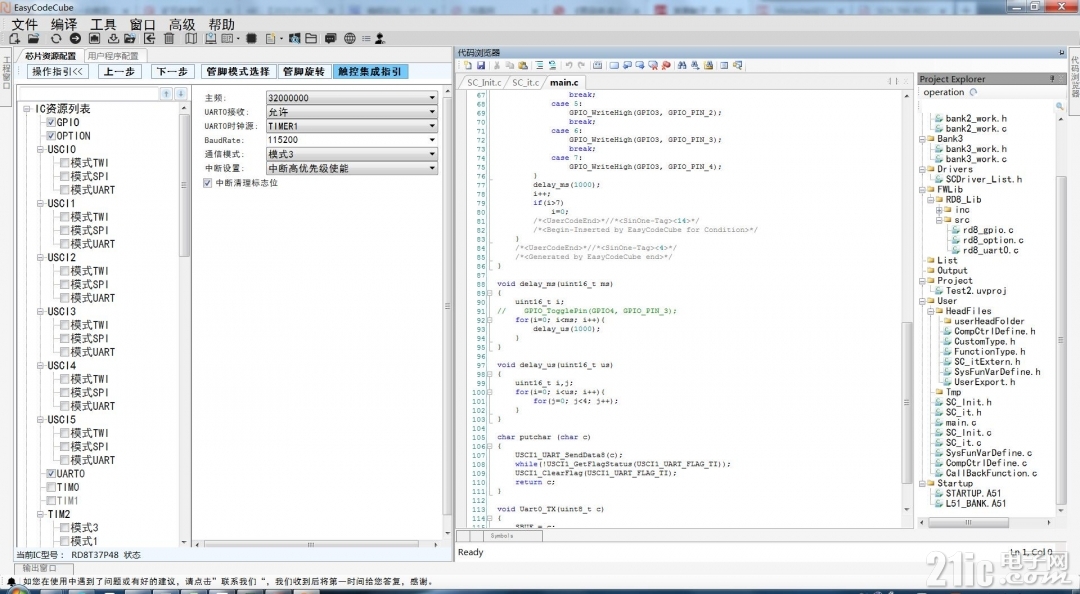Viewport: 1080px width, 594px height.
Task: Click the toggle bookmark rectangle icon
Action: click(614, 65)
